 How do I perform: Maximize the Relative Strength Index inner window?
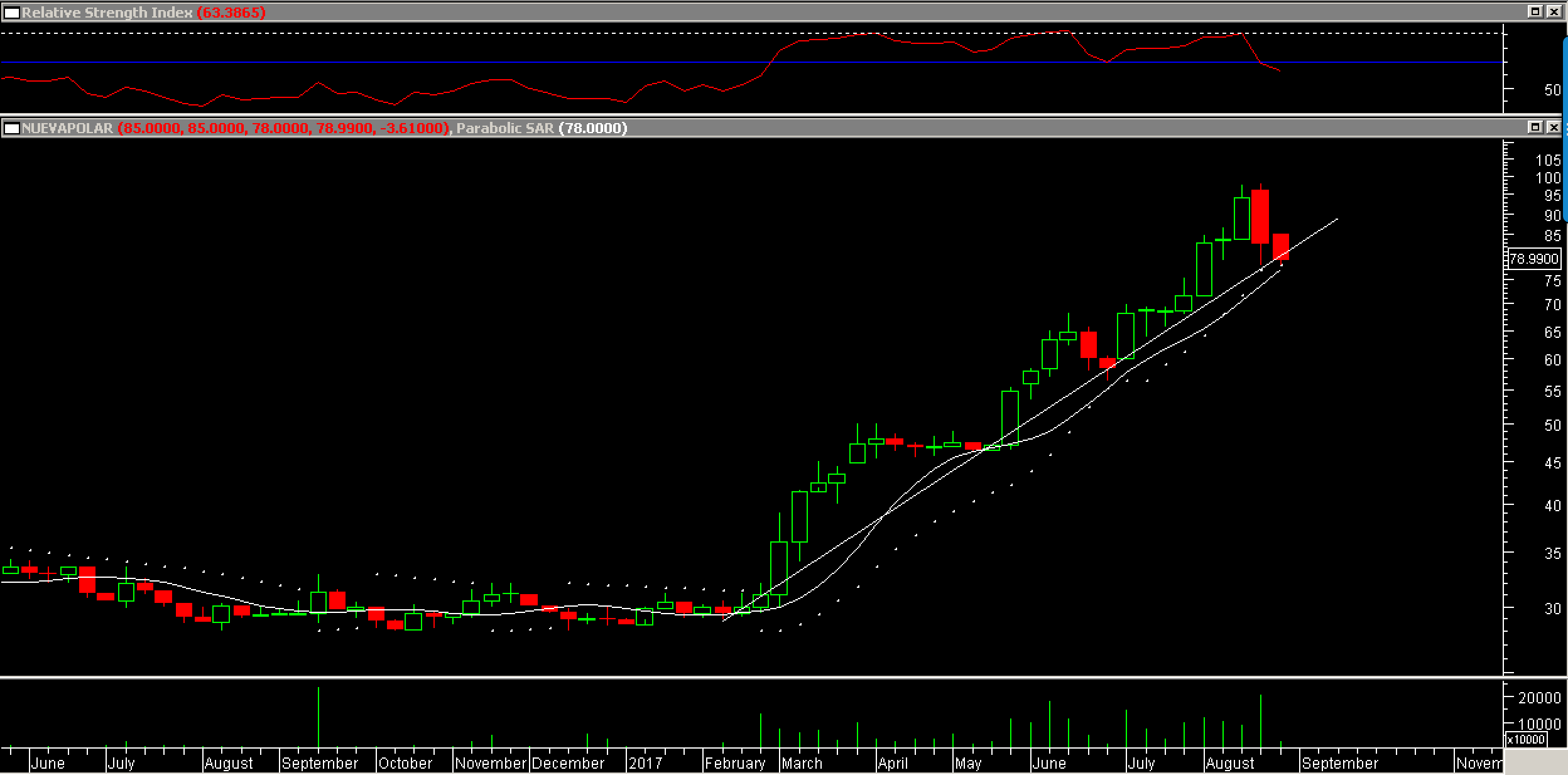click(x=1535, y=11)
